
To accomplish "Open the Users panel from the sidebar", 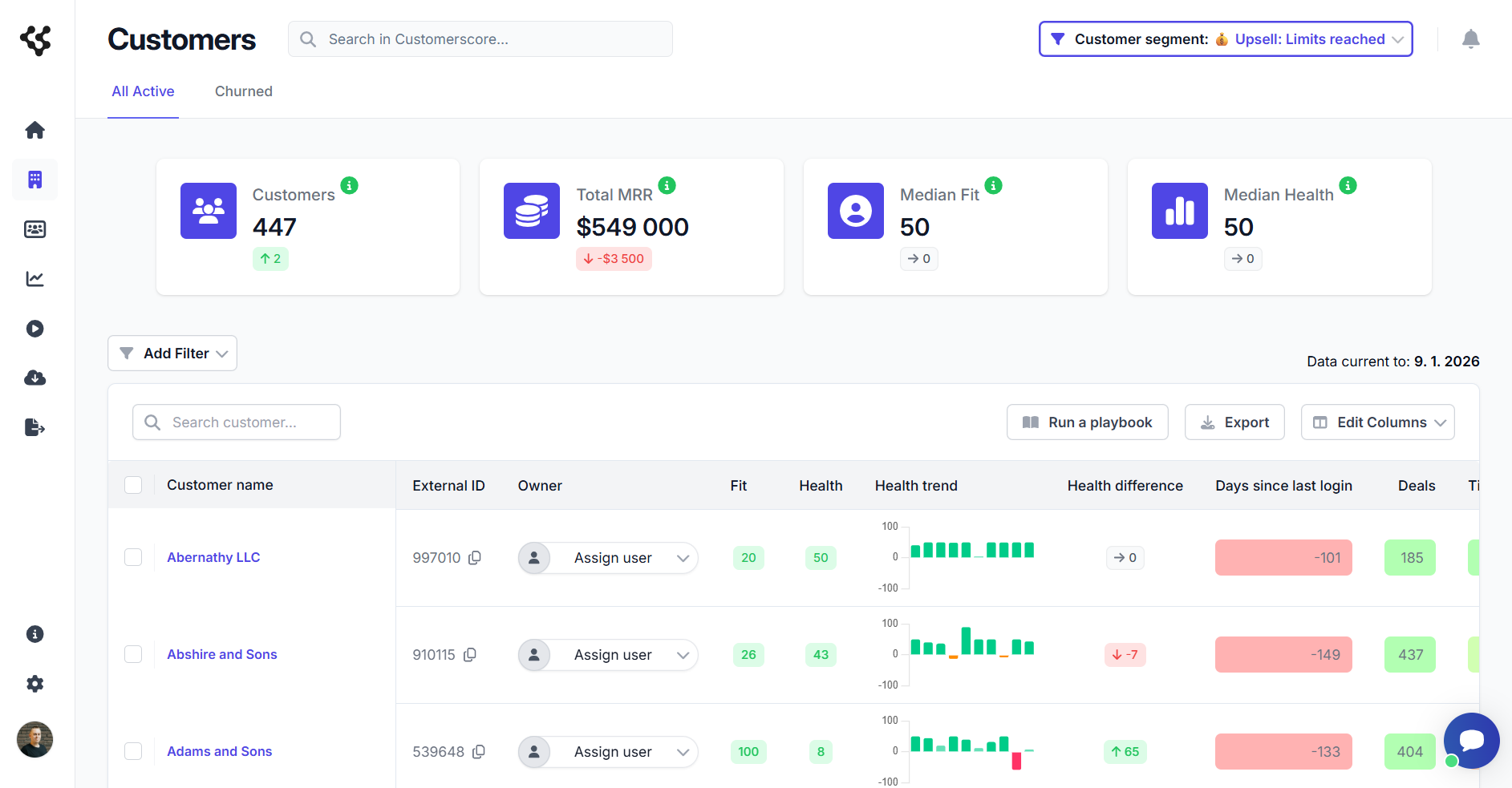I will (x=34, y=229).
